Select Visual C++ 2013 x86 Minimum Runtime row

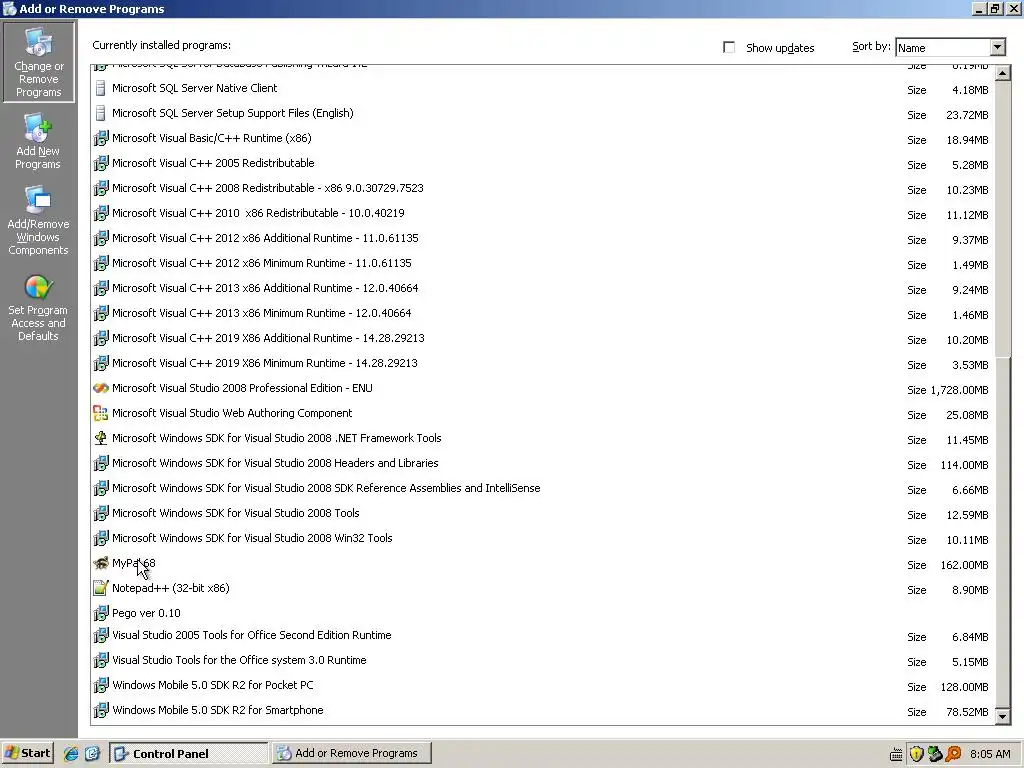click(543, 313)
